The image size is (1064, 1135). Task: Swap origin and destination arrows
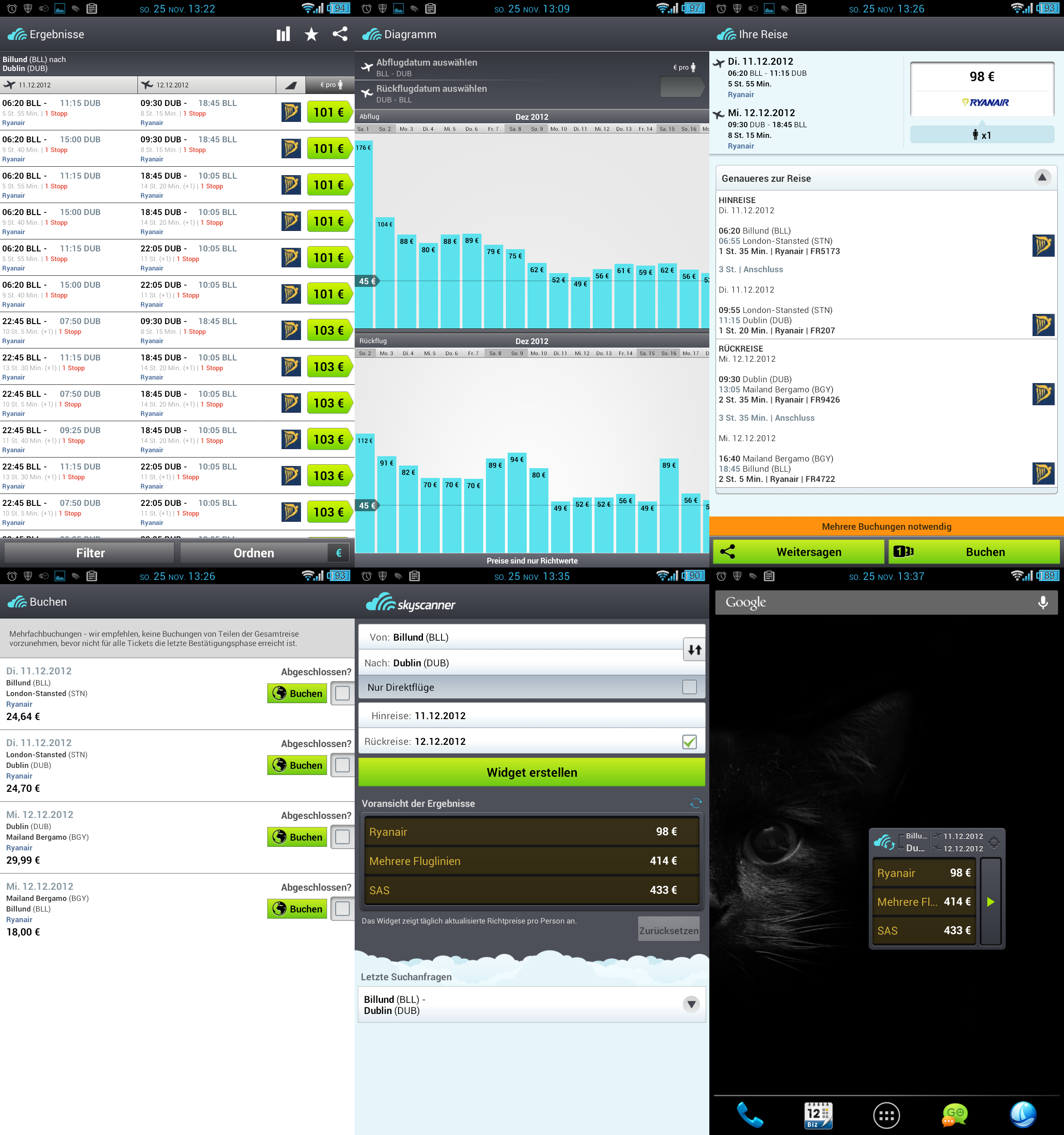[694, 650]
